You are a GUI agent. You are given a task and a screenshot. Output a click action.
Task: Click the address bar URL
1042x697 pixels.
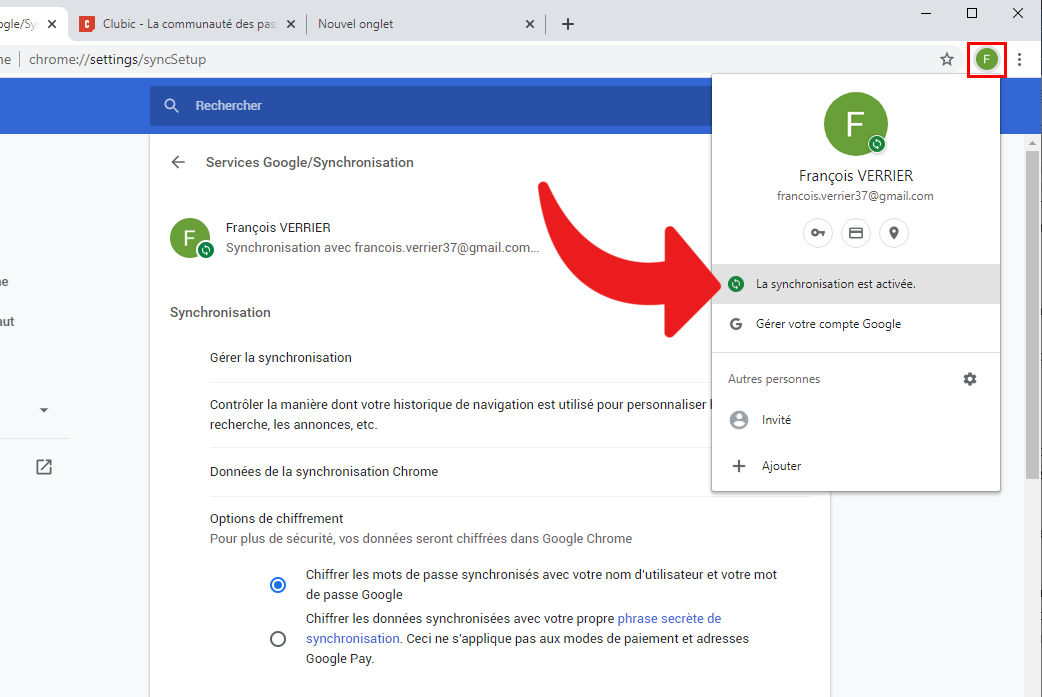117,60
